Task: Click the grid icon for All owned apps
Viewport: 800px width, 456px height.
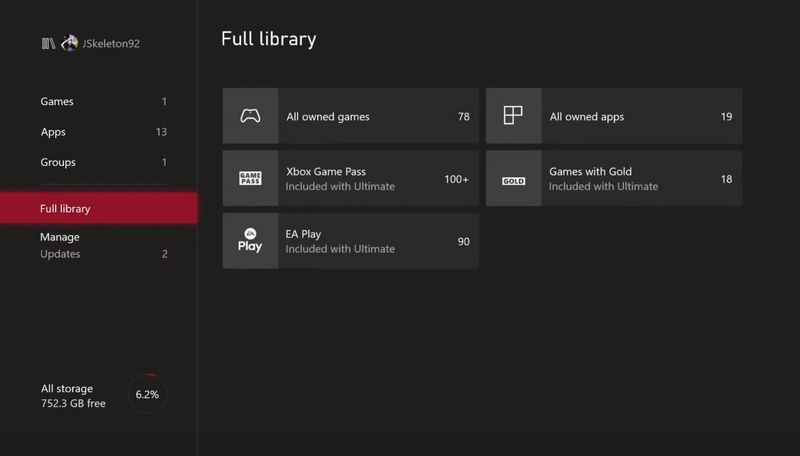Action: pos(513,115)
